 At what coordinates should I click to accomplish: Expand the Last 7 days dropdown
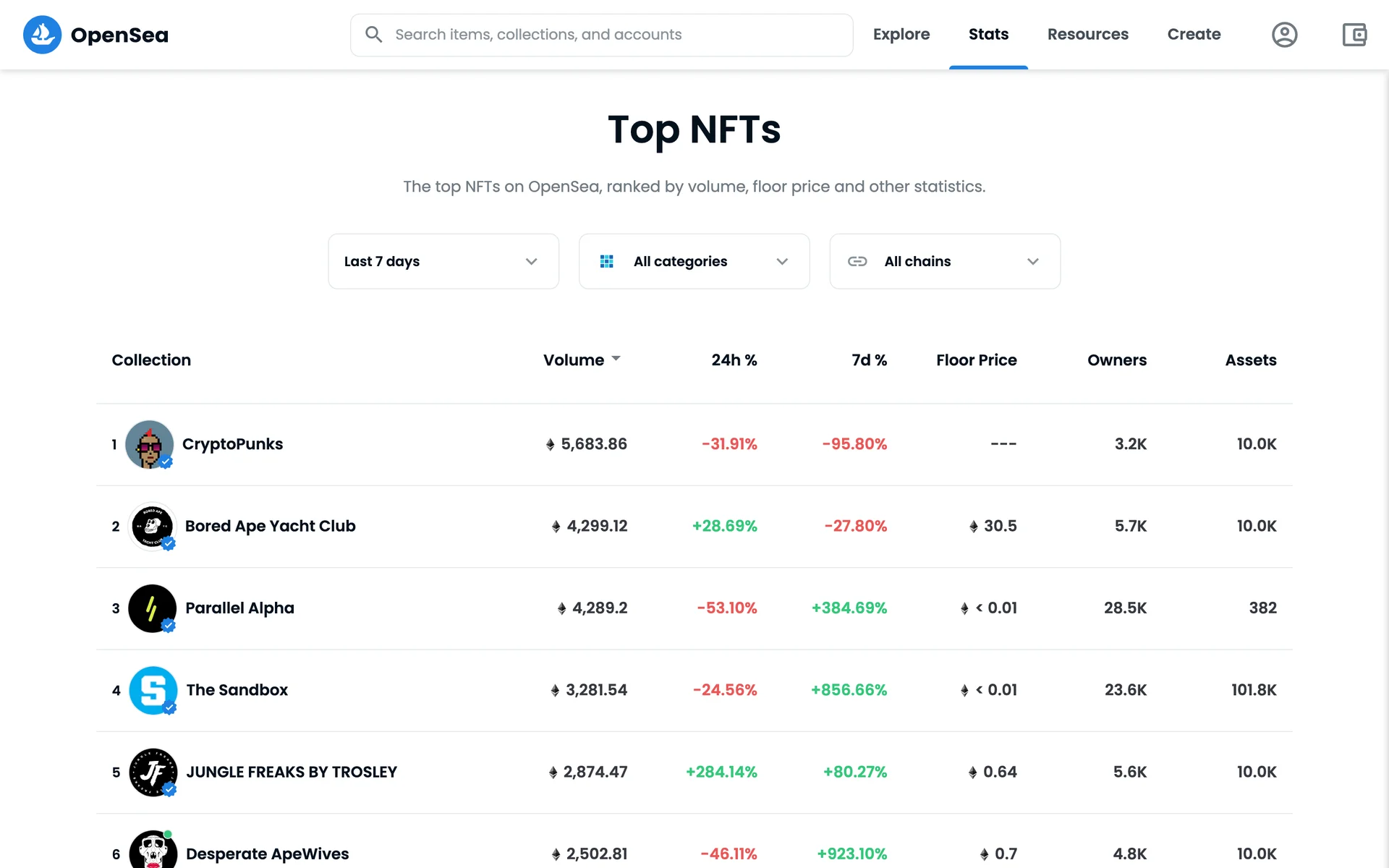pos(443,261)
